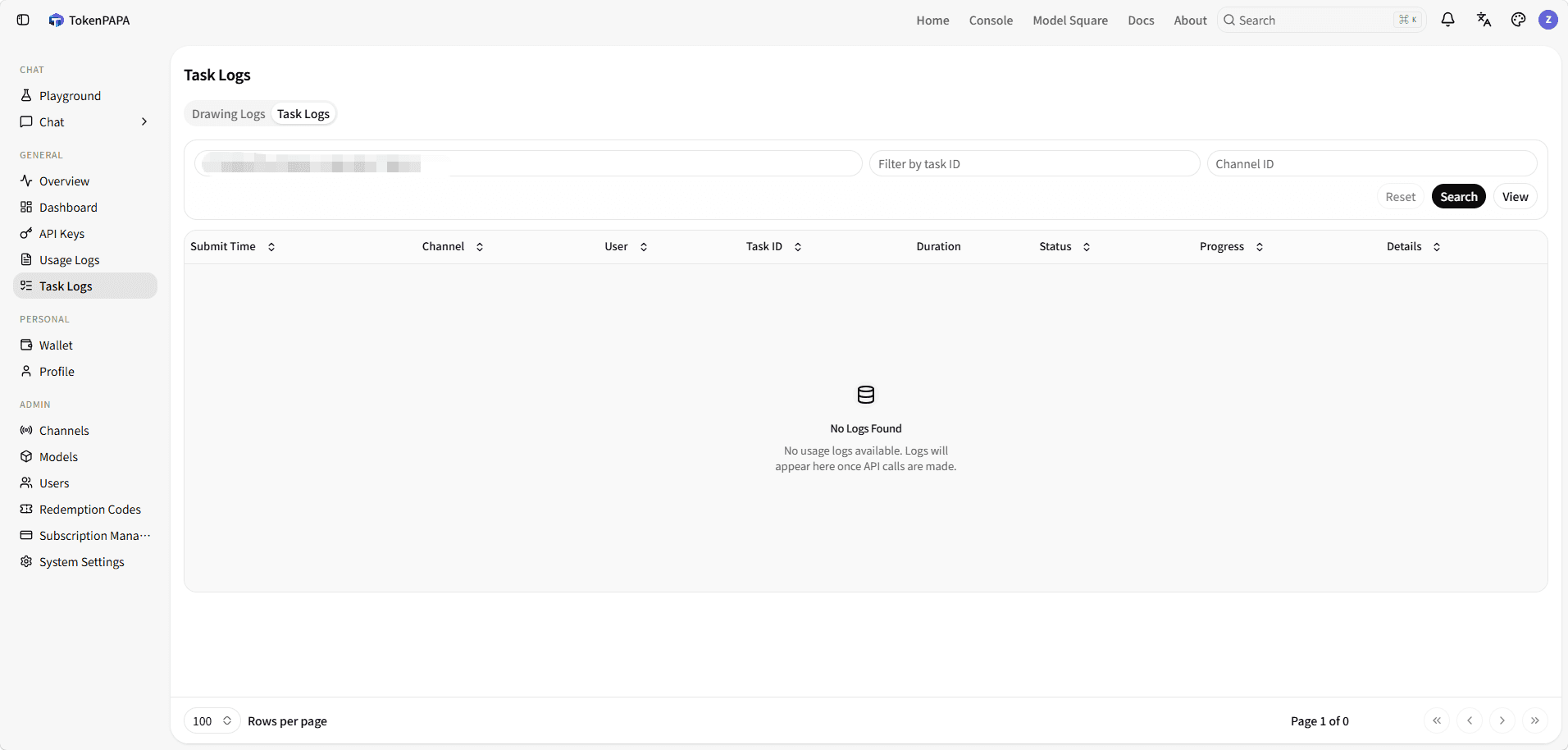
Task: Click the API Keys key icon
Action: tap(26, 233)
